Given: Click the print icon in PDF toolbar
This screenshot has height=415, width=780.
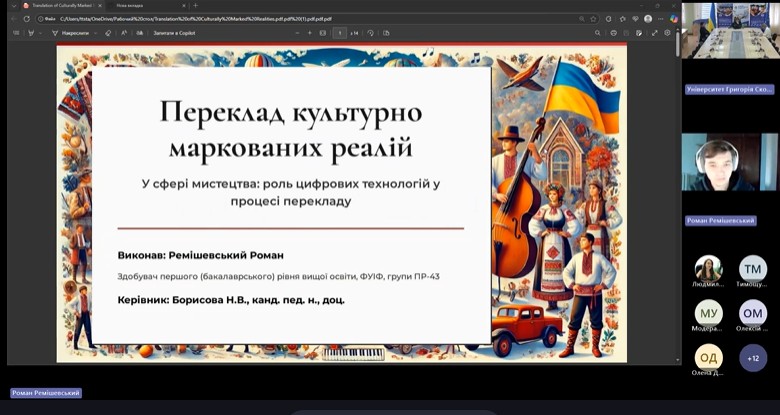Looking at the screenshot, I should click(612, 33).
